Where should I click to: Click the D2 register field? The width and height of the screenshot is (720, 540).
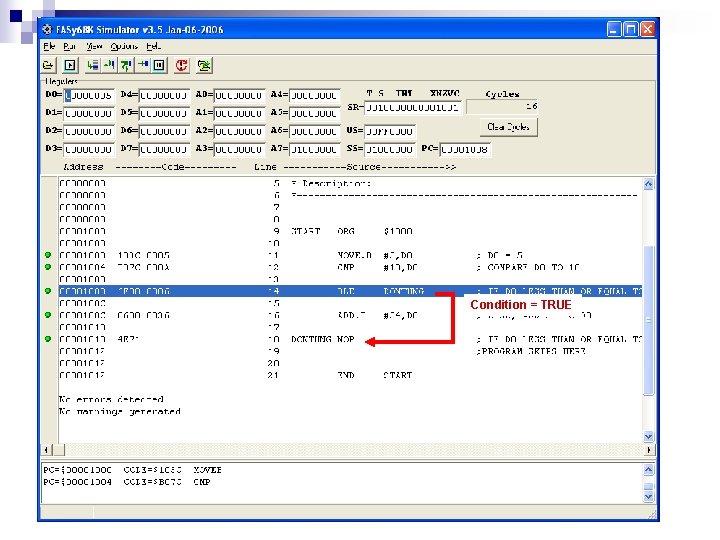click(x=89, y=131)
